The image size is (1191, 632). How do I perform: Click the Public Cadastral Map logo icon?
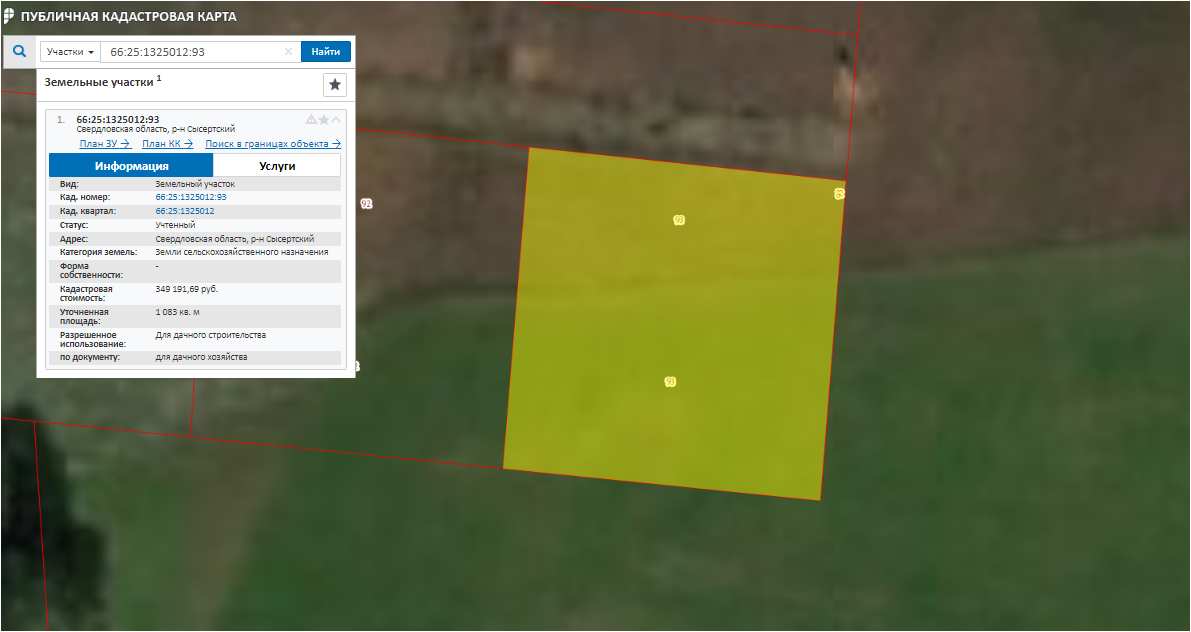click(x=9, y=16)
